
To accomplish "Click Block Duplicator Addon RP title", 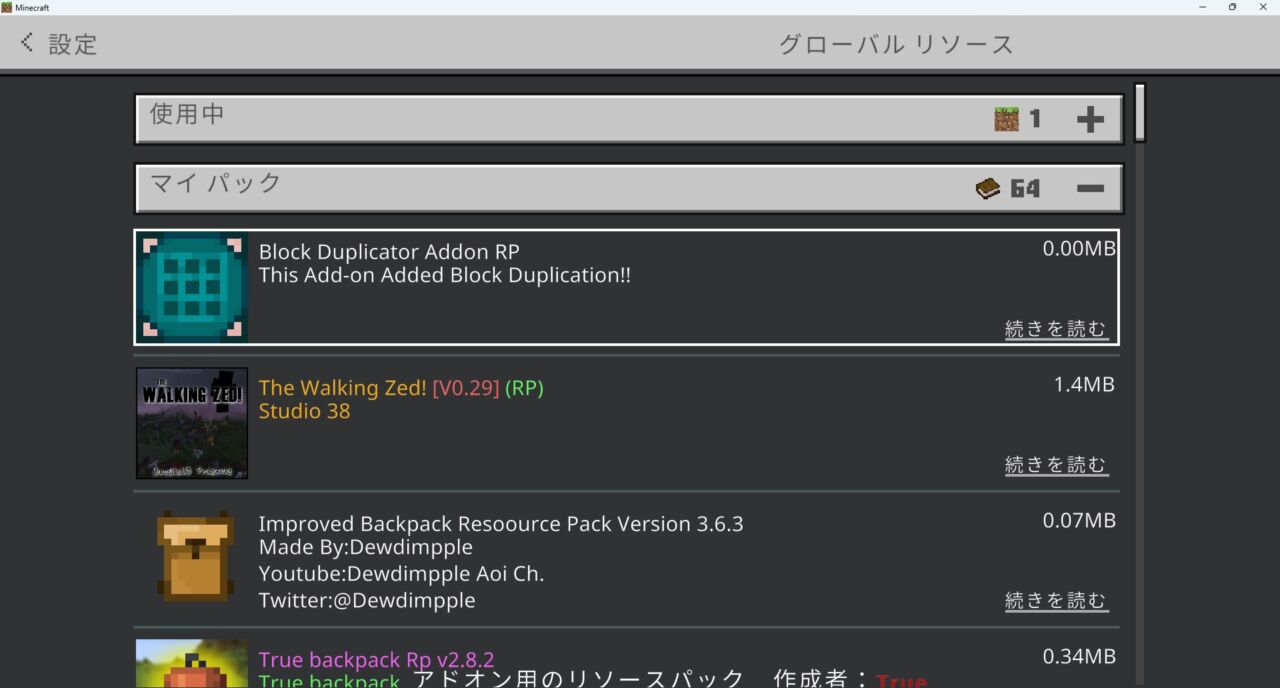I will [389, 251].
